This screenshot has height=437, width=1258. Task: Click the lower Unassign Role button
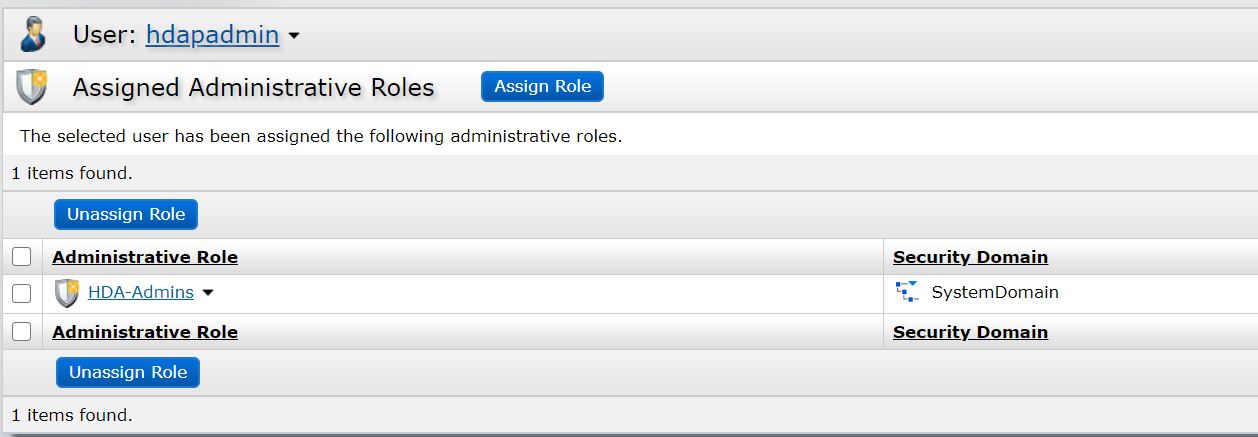(128, 372)
